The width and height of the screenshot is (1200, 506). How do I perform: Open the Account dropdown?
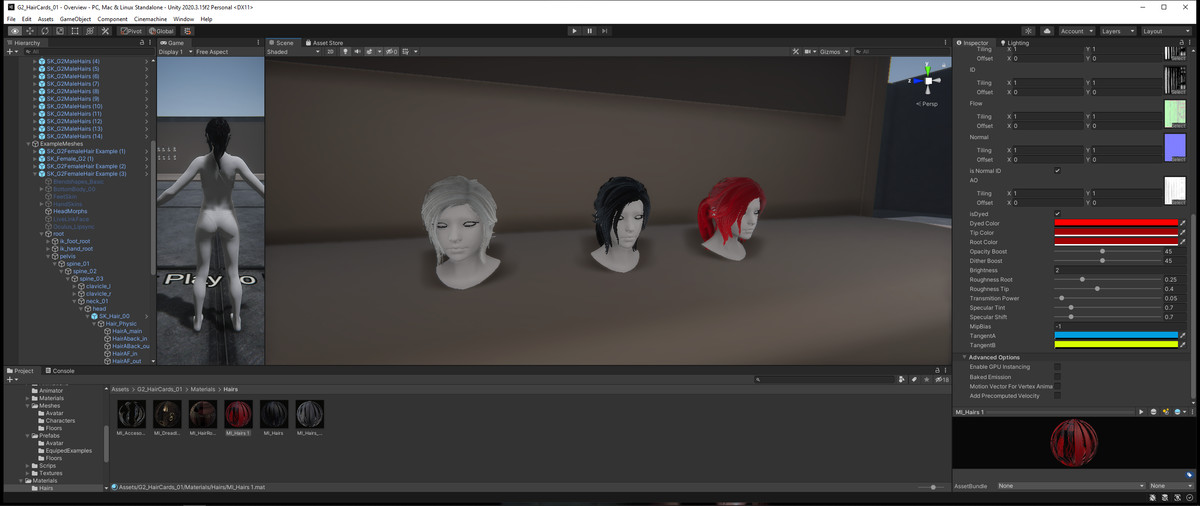[1076, 31]
